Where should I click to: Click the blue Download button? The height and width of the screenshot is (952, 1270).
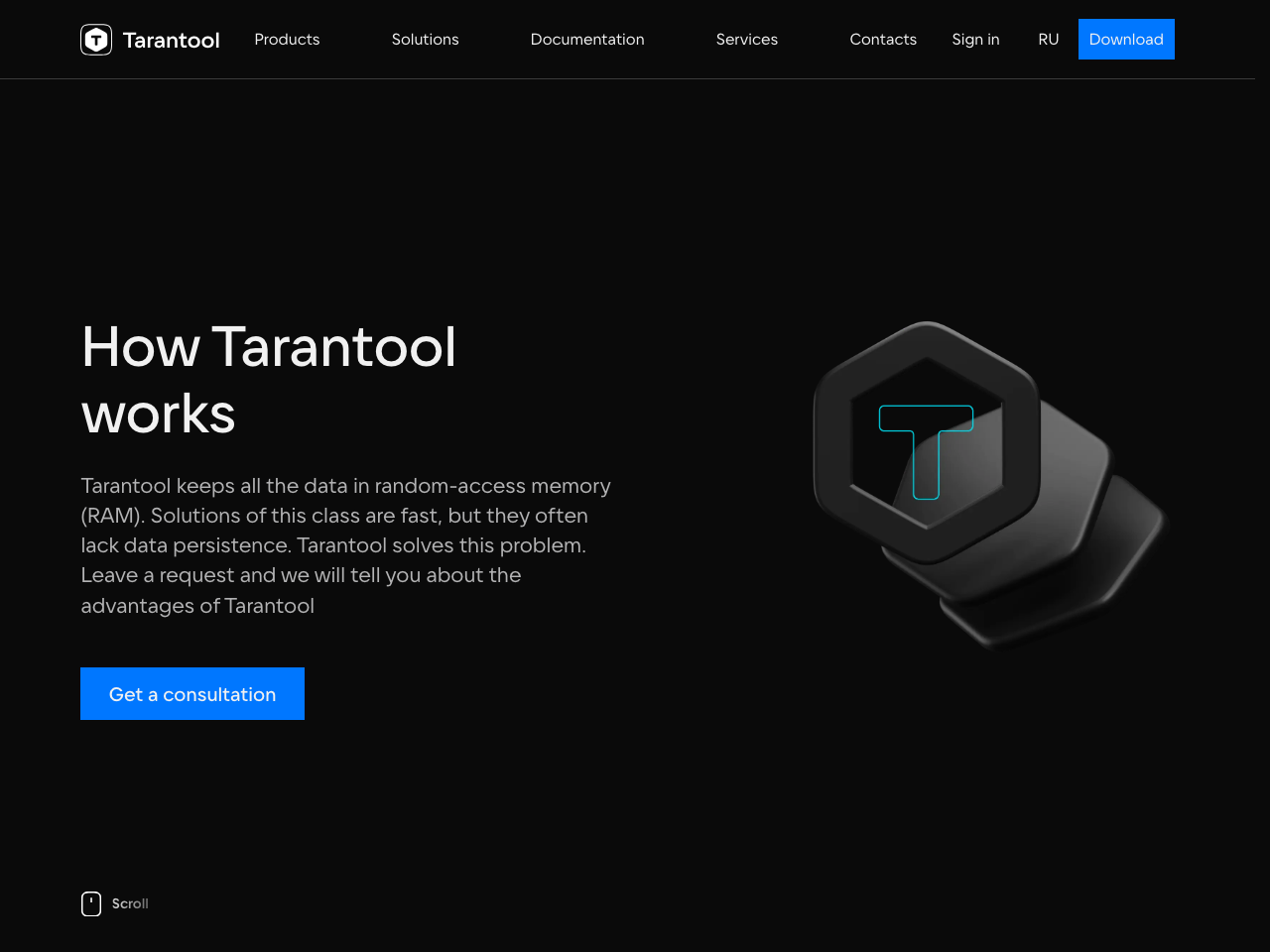pyautogui.click(x=1126, y=40)
